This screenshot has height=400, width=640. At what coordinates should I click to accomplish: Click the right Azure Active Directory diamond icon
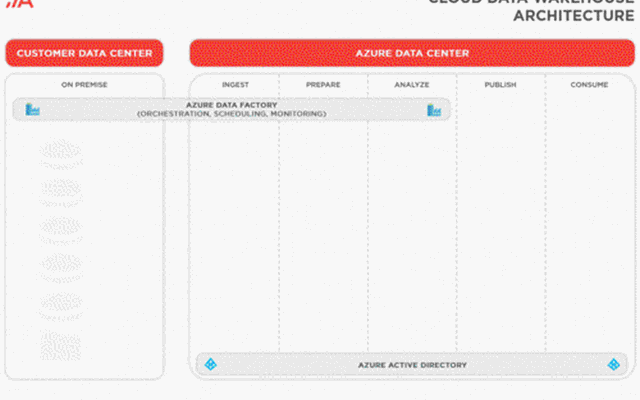(613, 364)
